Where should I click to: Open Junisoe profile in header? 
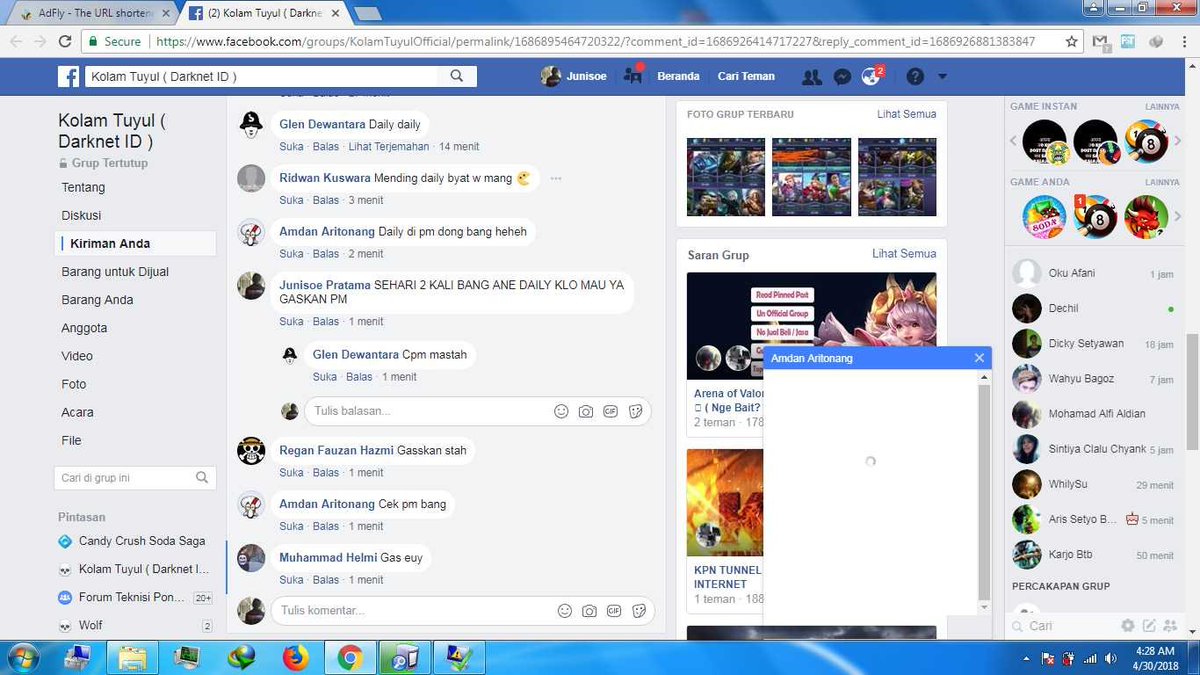[574, 77]
